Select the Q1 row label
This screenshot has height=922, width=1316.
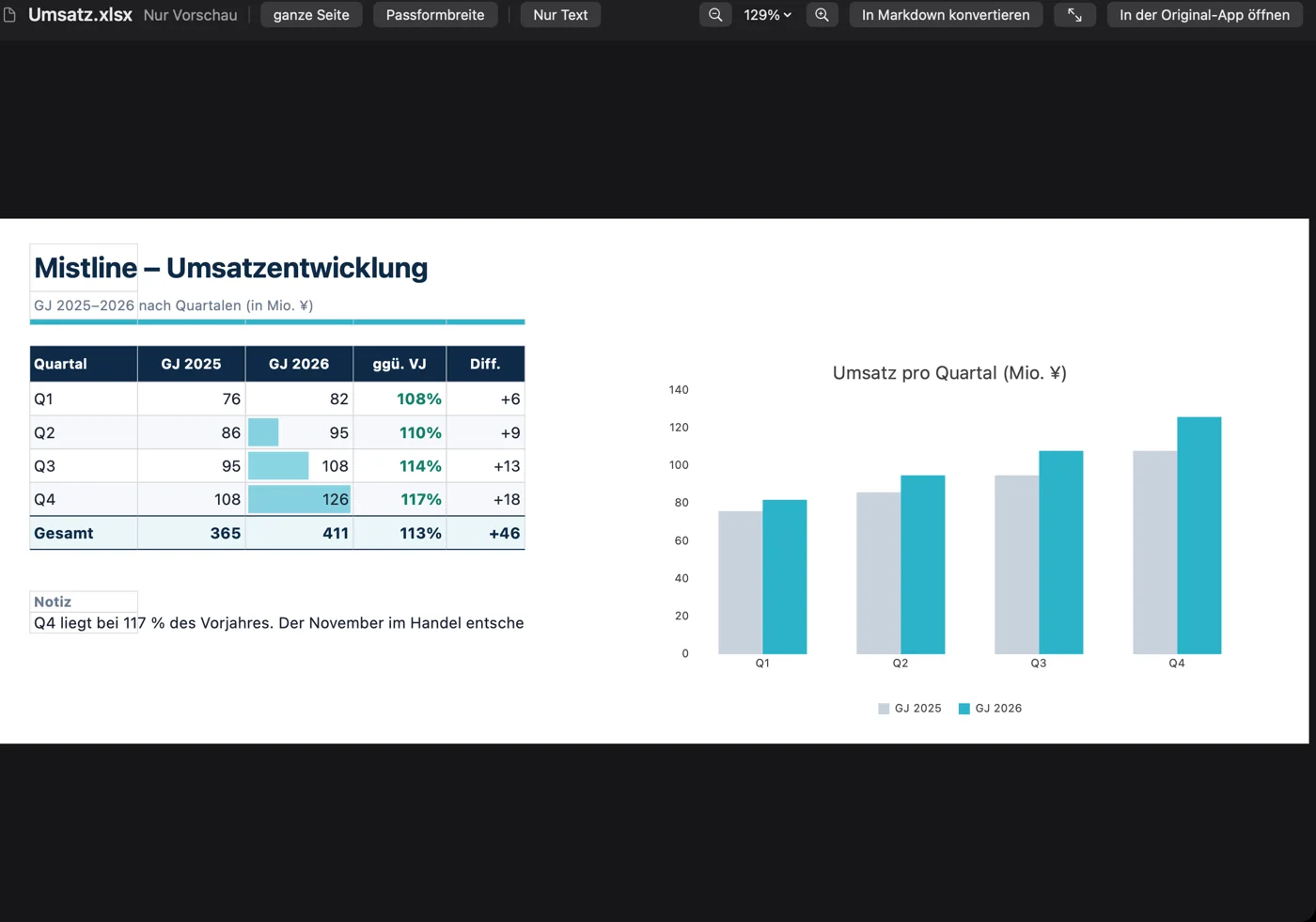click(x=84, y=398)
